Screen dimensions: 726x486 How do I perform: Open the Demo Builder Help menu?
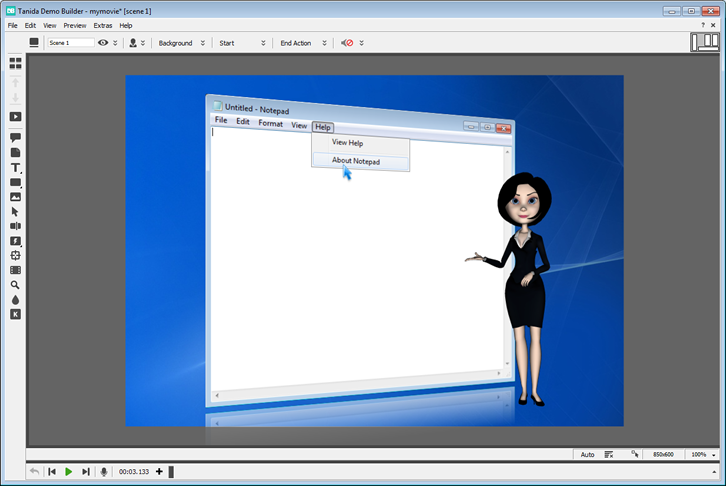[x=125, y=25]
